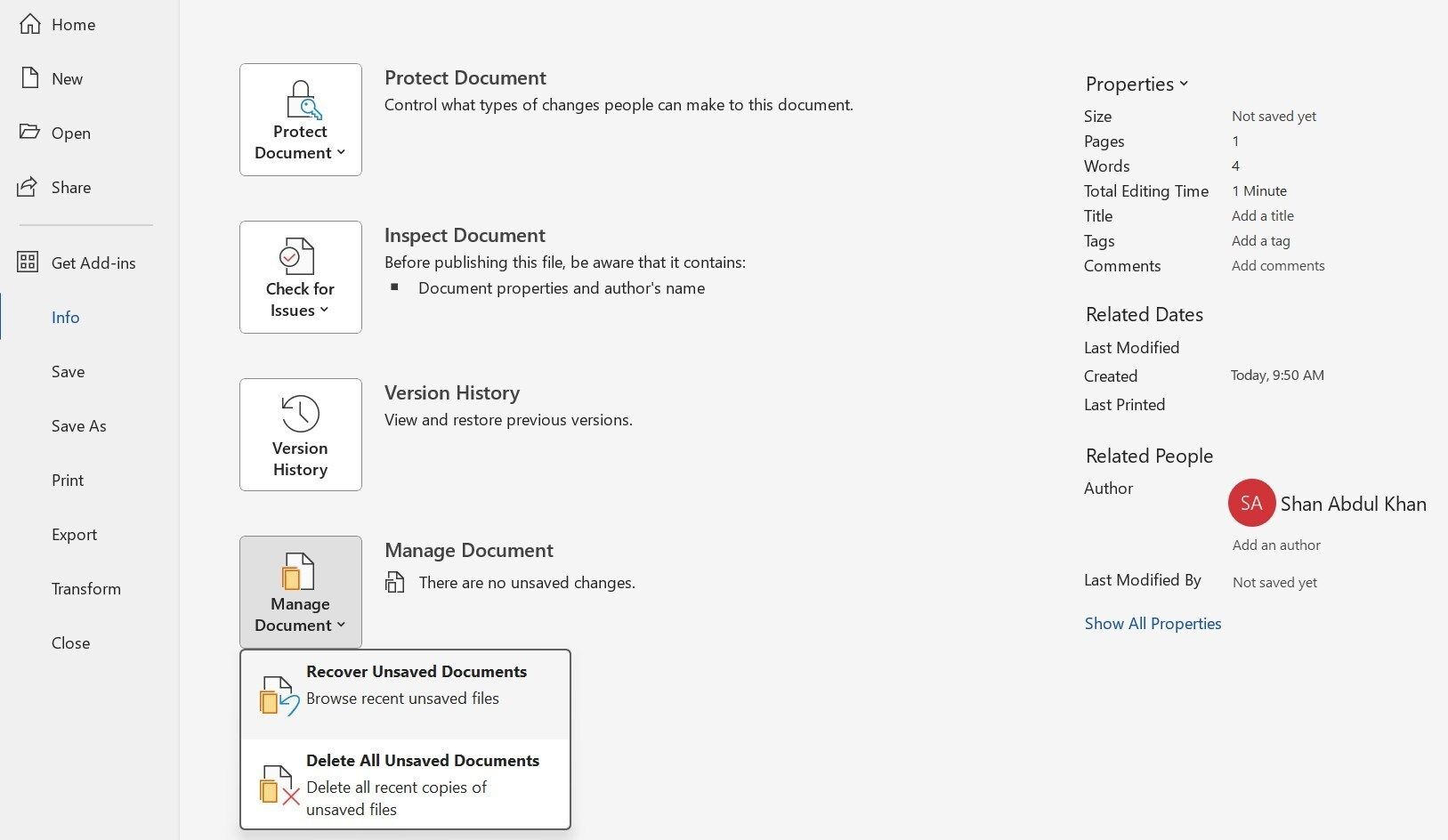Click the Open folder icon
This screenshot has height=840, width=1448.
[29, 132]
